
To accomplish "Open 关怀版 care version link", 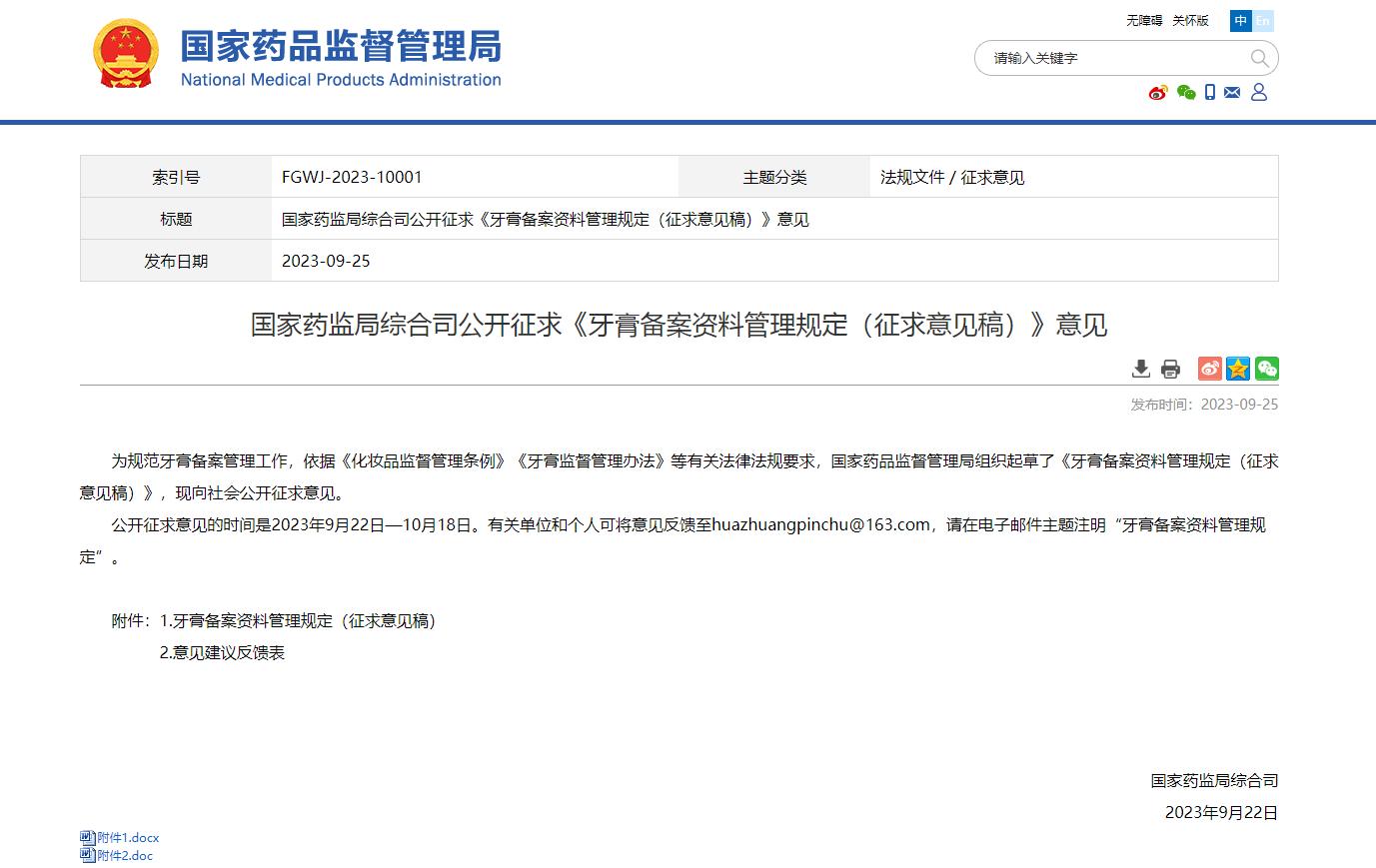I will pos(1190,20).
